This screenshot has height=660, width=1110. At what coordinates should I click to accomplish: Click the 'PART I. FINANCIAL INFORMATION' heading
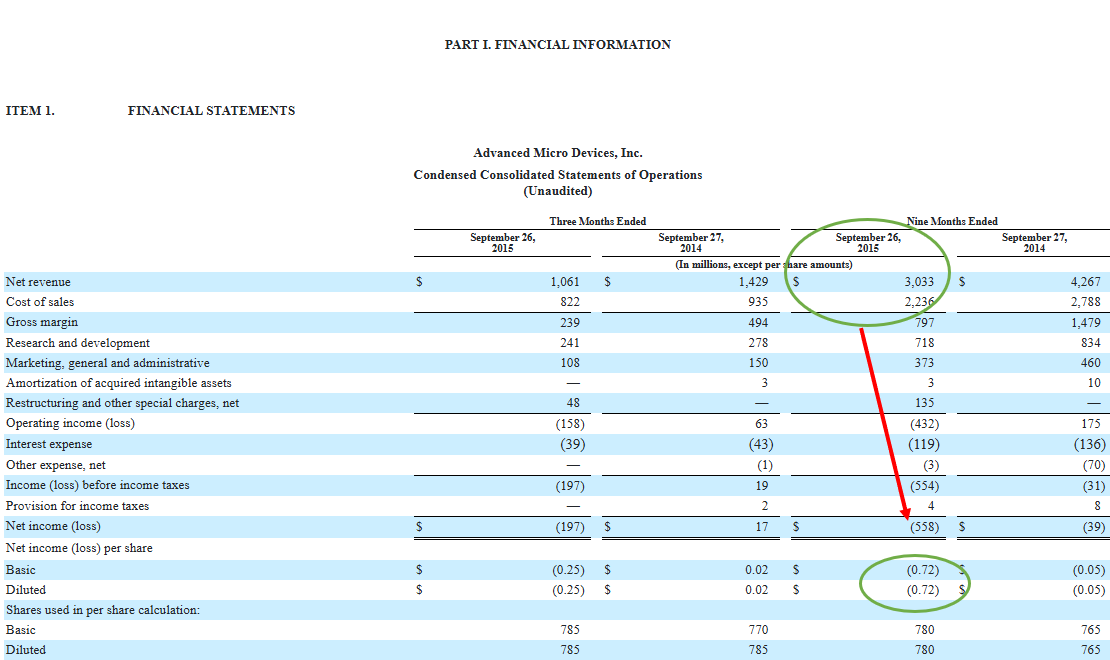(557, 45)
